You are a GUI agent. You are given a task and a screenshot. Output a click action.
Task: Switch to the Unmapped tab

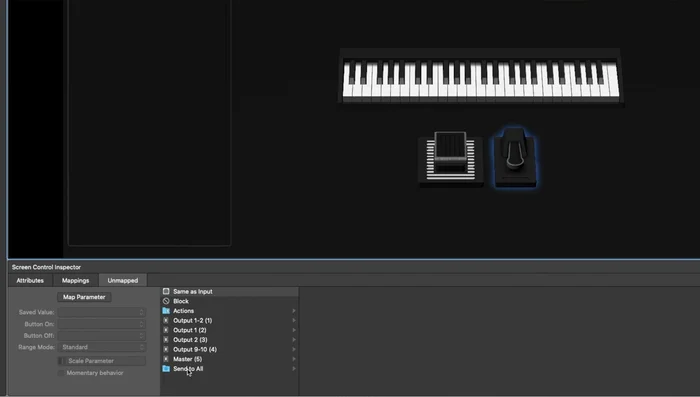click(123, 280)
